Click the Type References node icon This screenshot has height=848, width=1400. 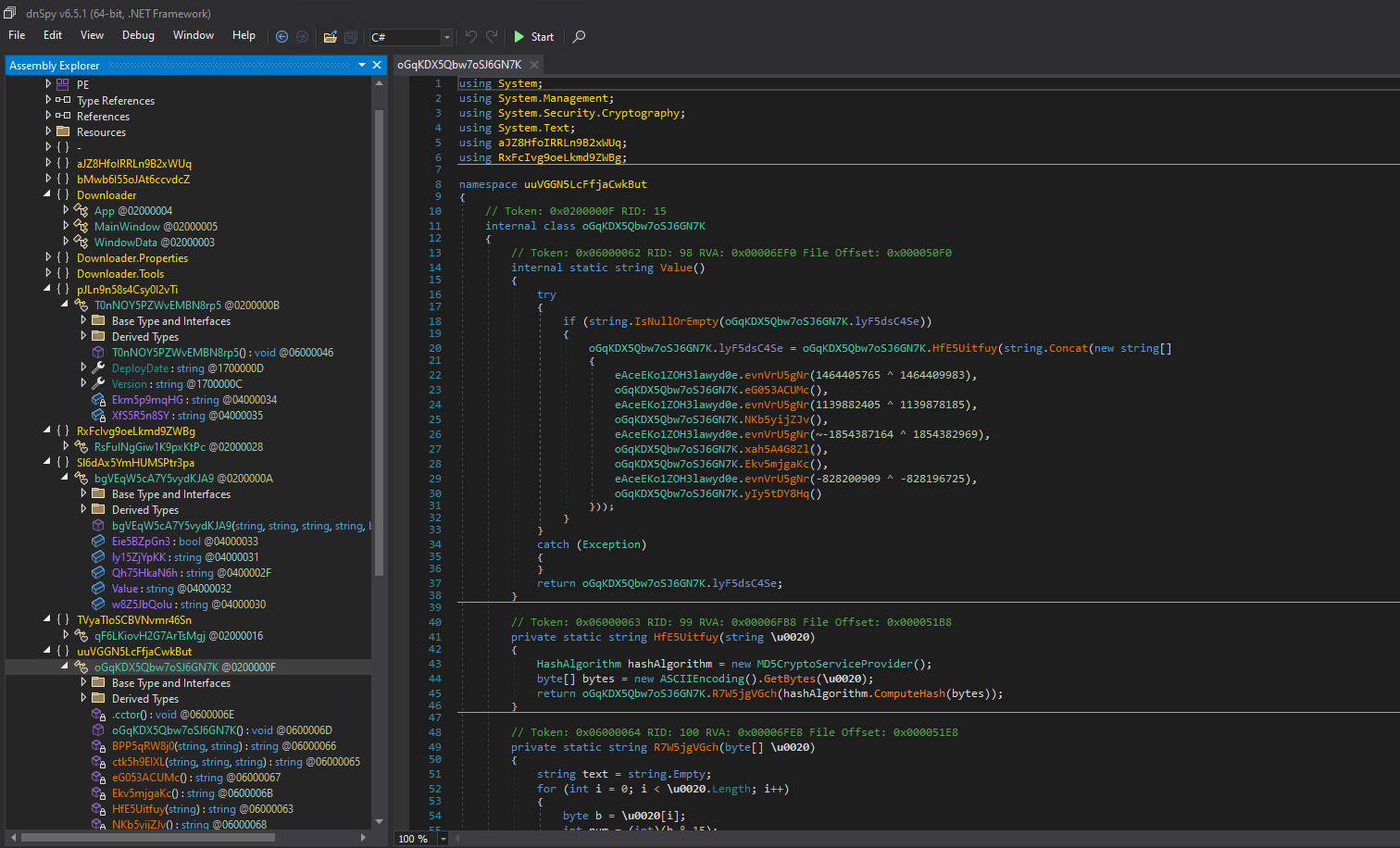(63, 100)
